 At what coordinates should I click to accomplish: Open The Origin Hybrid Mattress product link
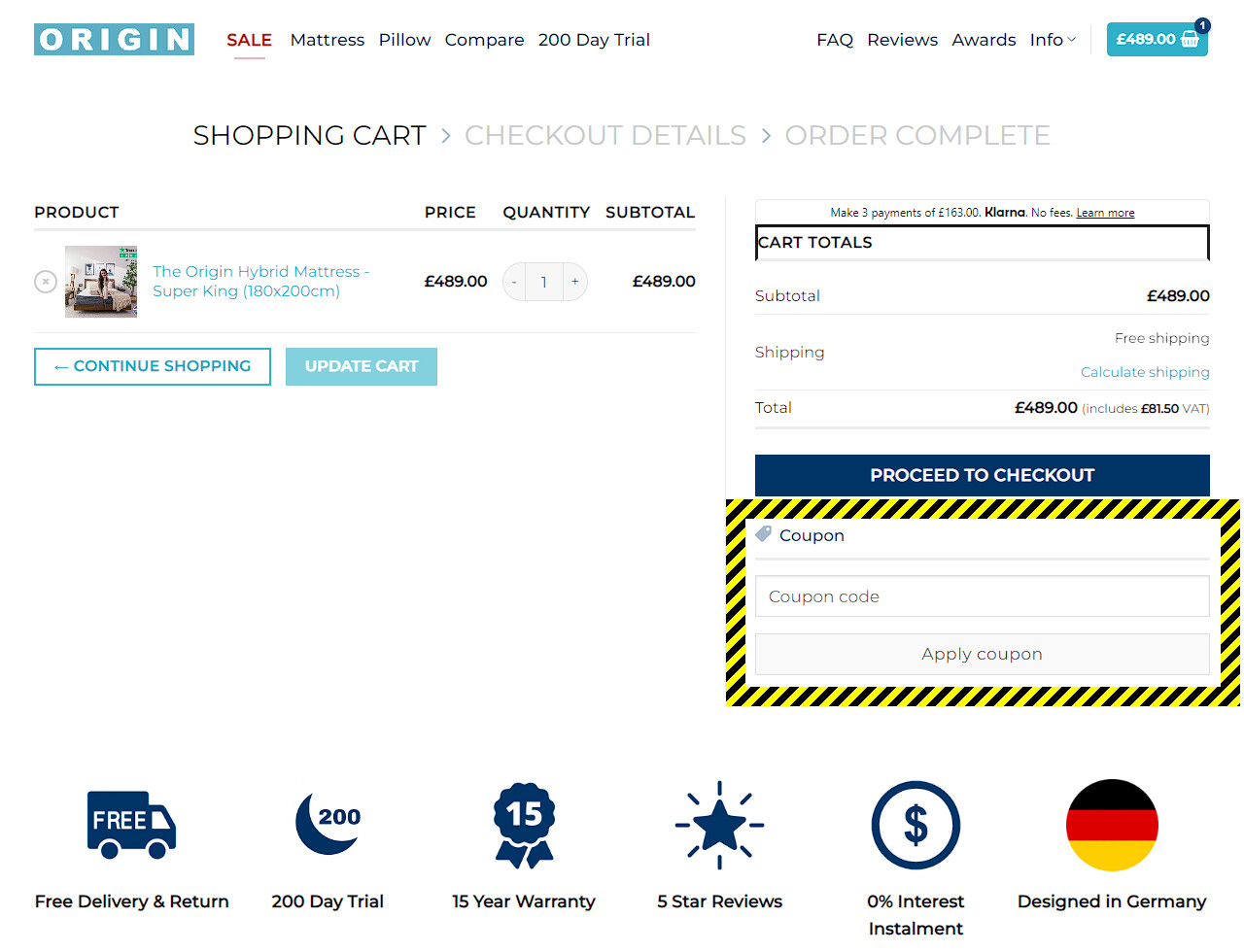point(260,282)
